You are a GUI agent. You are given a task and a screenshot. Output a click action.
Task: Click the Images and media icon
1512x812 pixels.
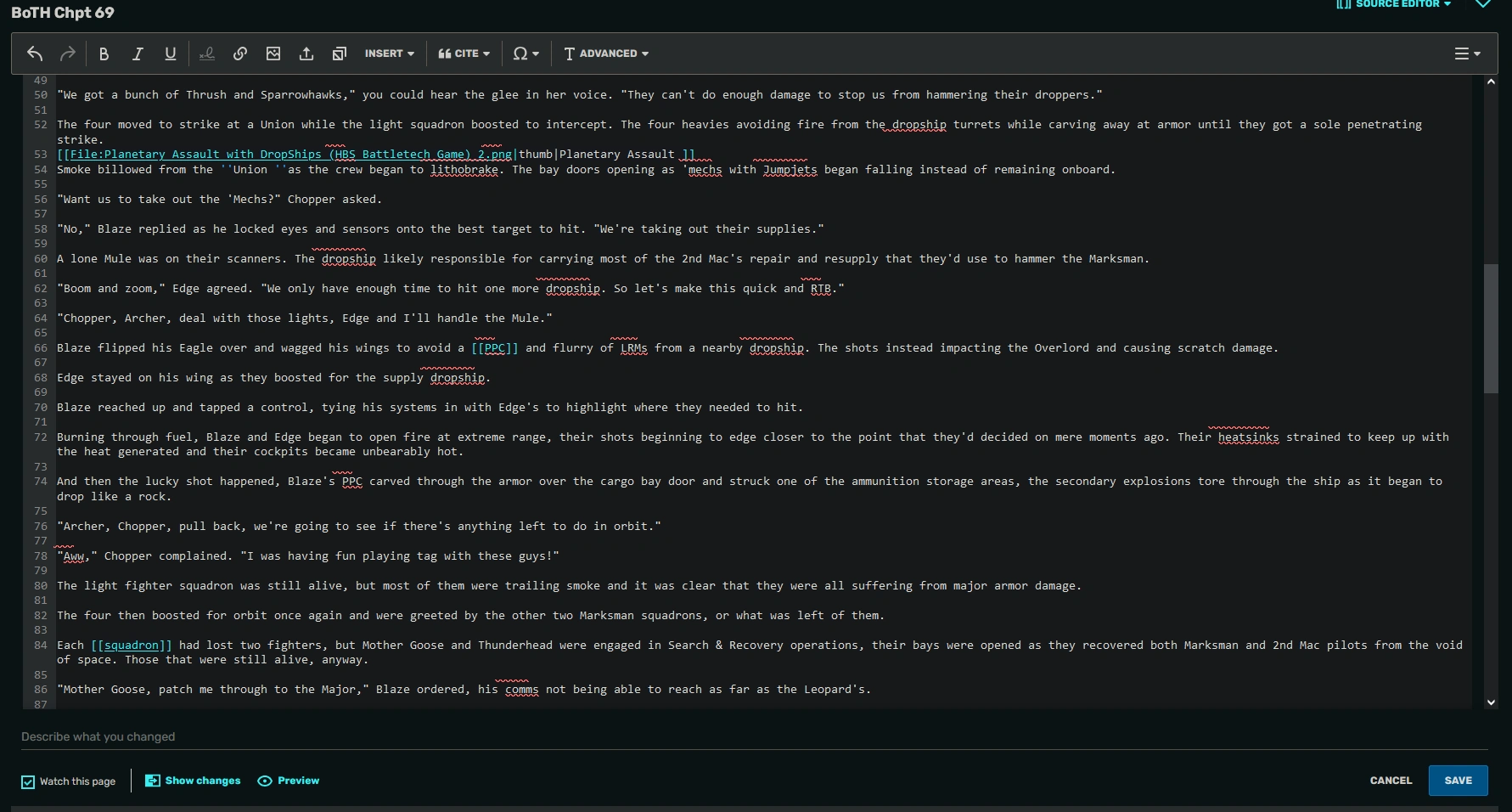pyautogui.click(x=273, y=53)
